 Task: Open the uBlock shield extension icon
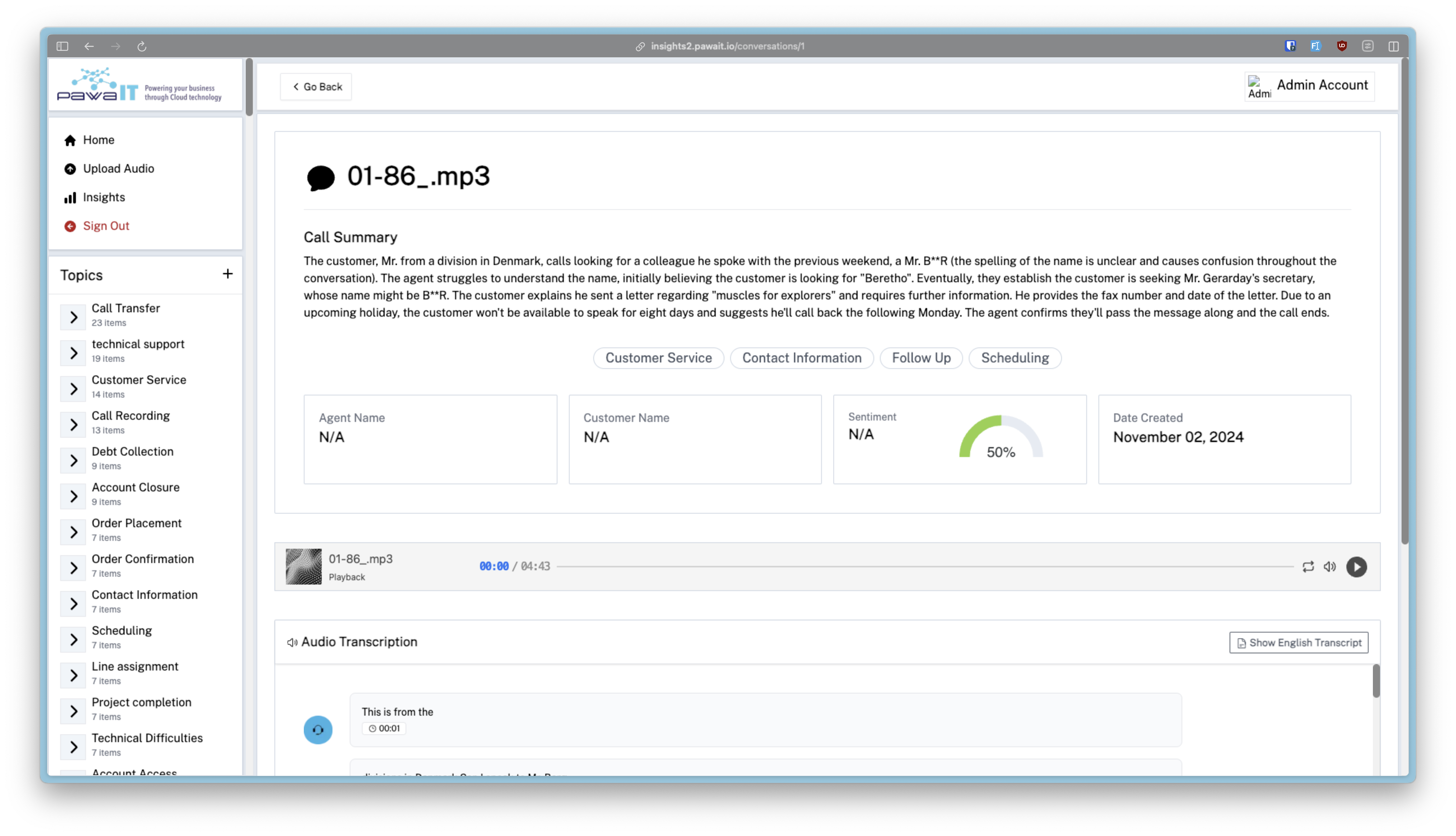coord(1342,46)
